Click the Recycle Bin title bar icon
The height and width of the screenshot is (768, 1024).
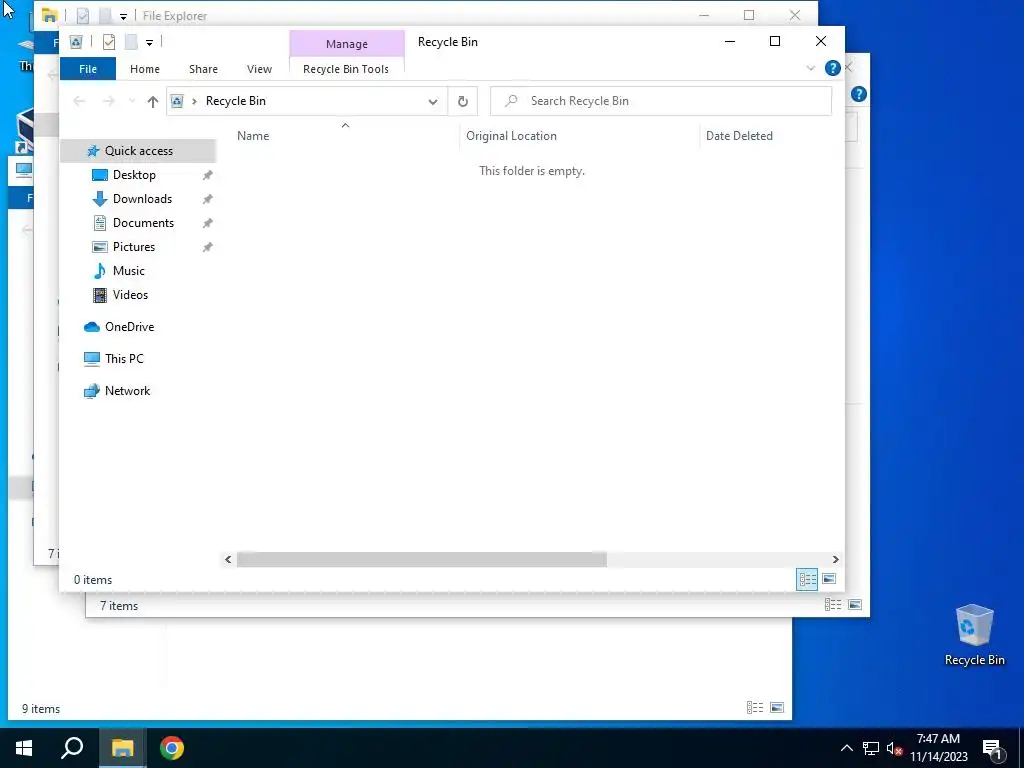point(76,42)
